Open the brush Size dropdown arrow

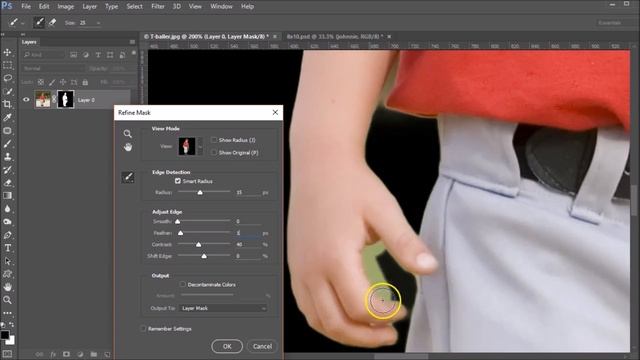[x=98, y=23]
